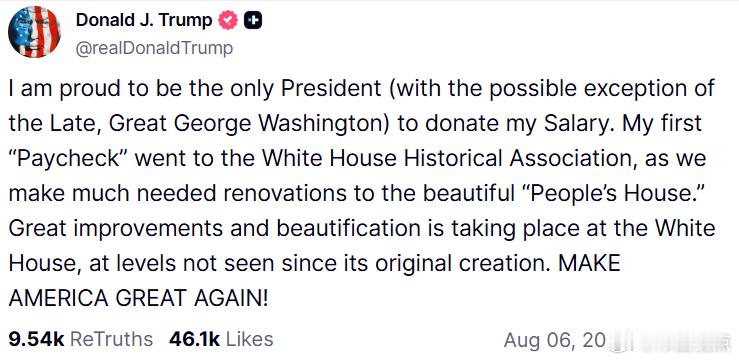Click the quoted word "Paycheck"

tap(69, 158)
